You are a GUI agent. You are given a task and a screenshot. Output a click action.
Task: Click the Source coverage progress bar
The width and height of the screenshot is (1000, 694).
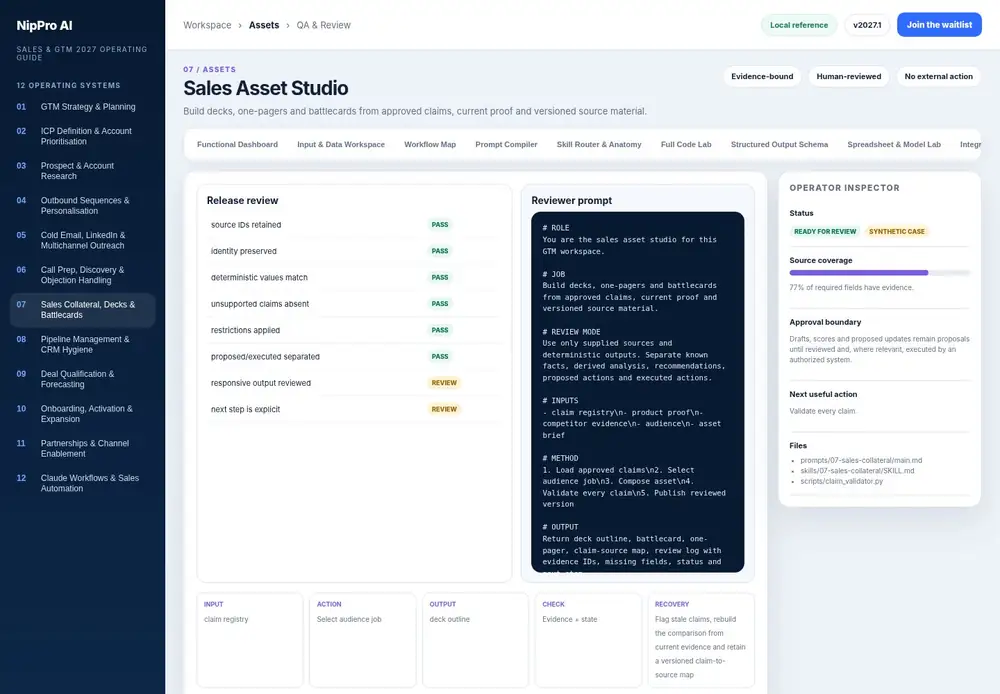pos(879,272)
